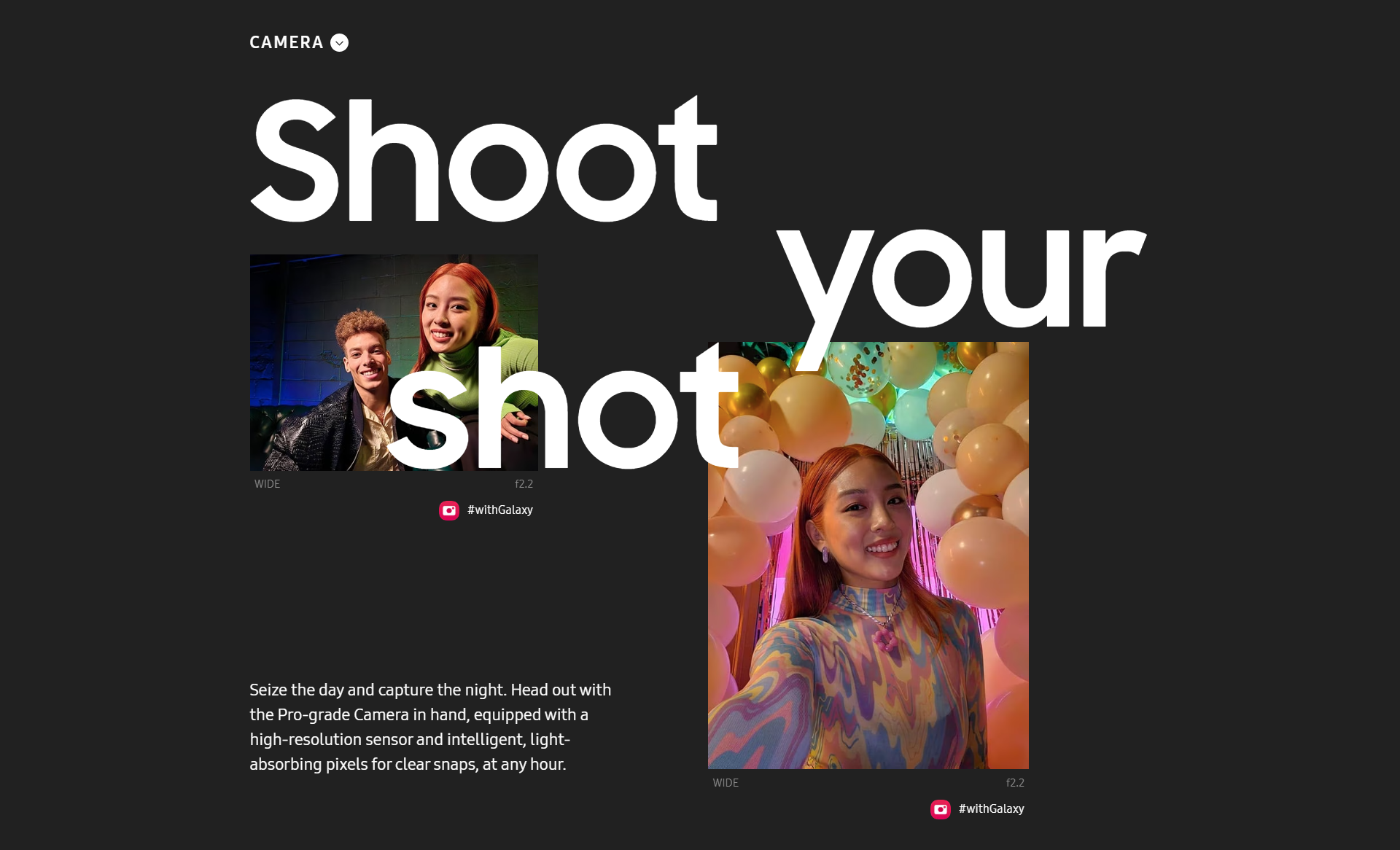Open #withGalaxy link under the duo photo
Viewport: 1400px width, 850px height.
pos(499,510)
